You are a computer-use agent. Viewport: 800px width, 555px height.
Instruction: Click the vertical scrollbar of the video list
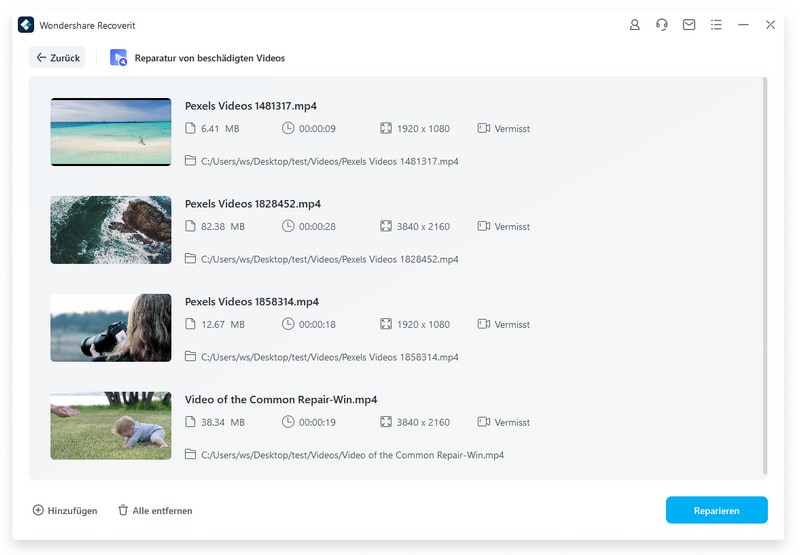[x=765, y=275]
